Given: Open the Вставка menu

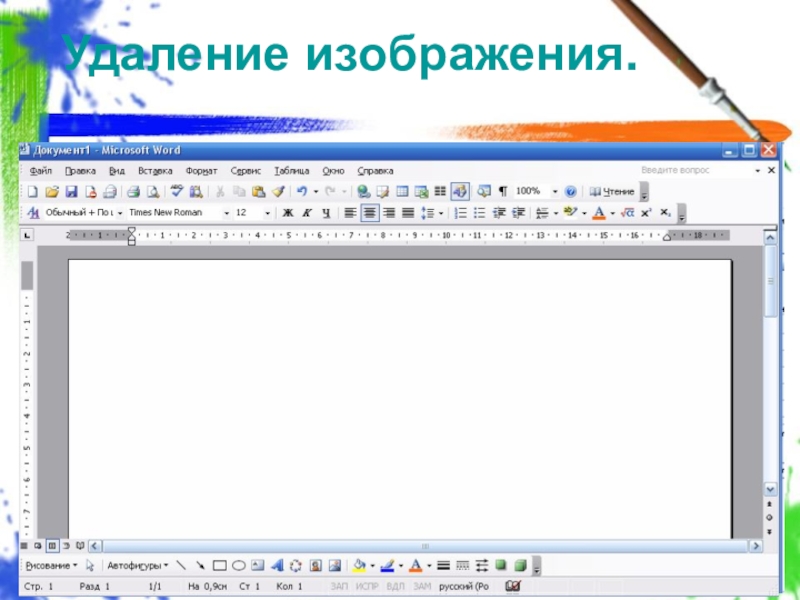Looking at the screenshot, I should (x=155, y=171).
